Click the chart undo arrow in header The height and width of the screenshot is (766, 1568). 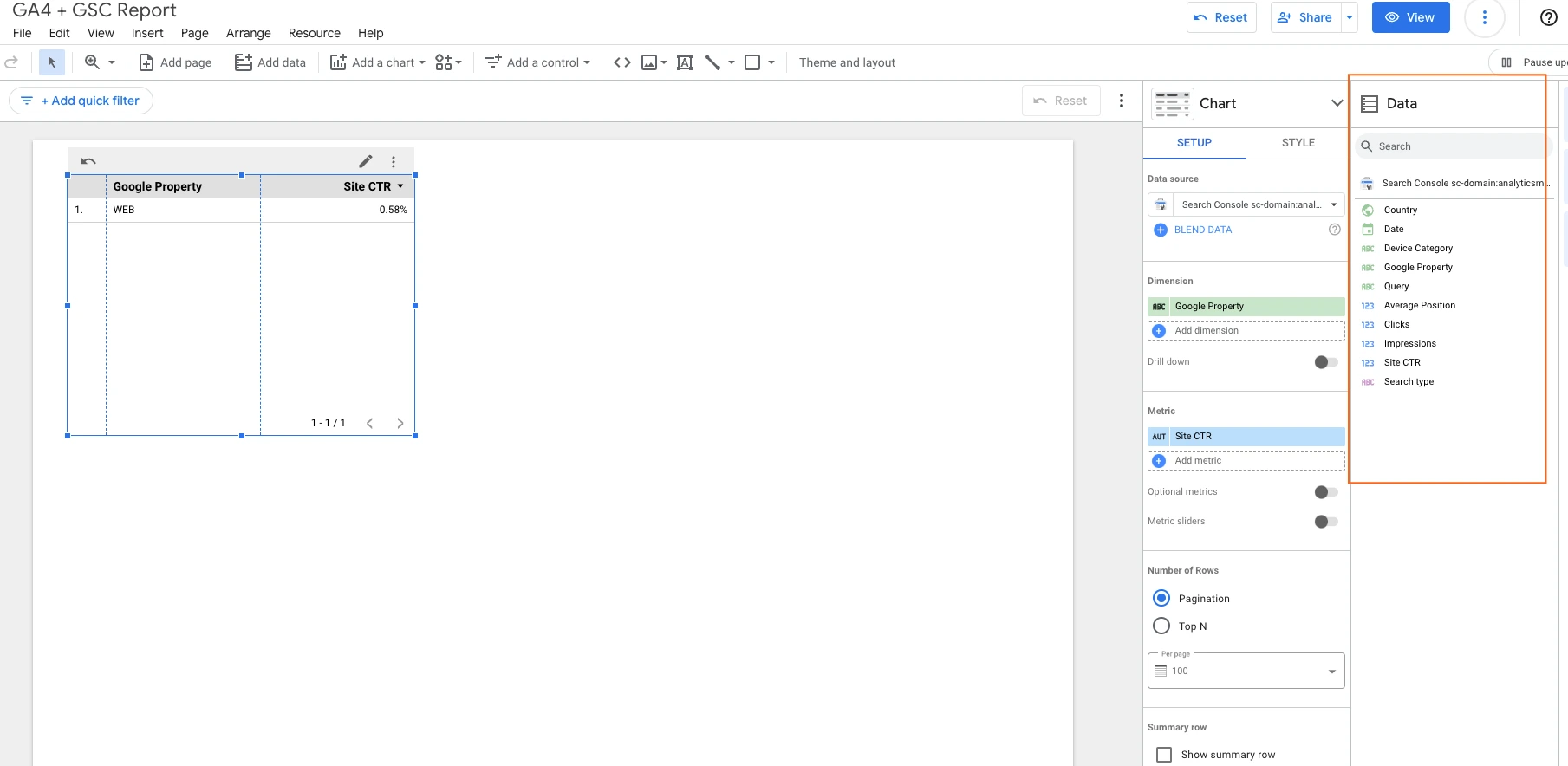88,161
